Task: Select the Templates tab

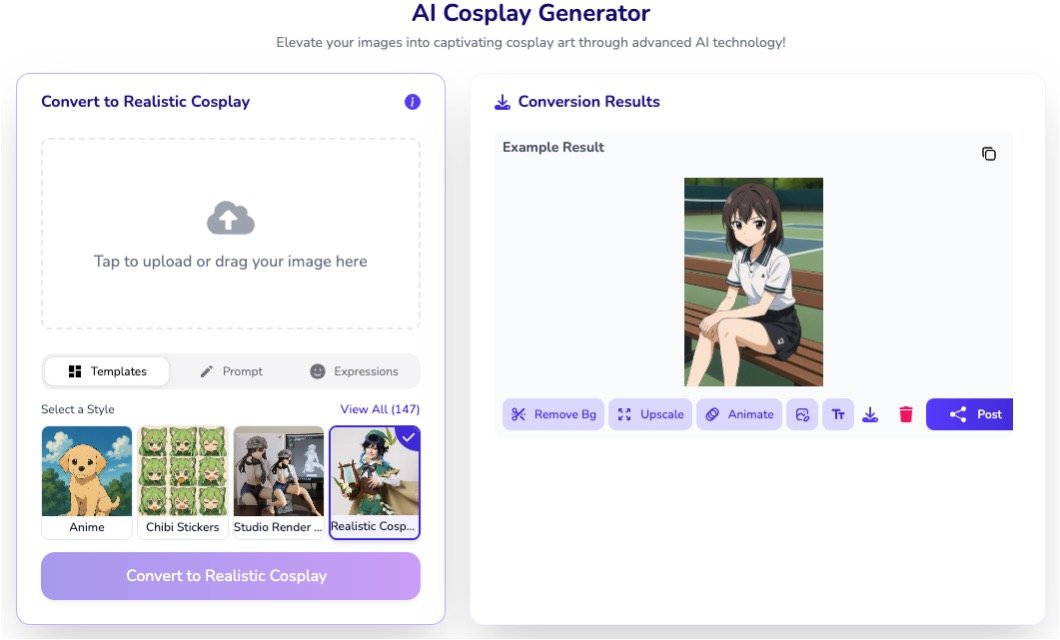Action: pos(107,371)
